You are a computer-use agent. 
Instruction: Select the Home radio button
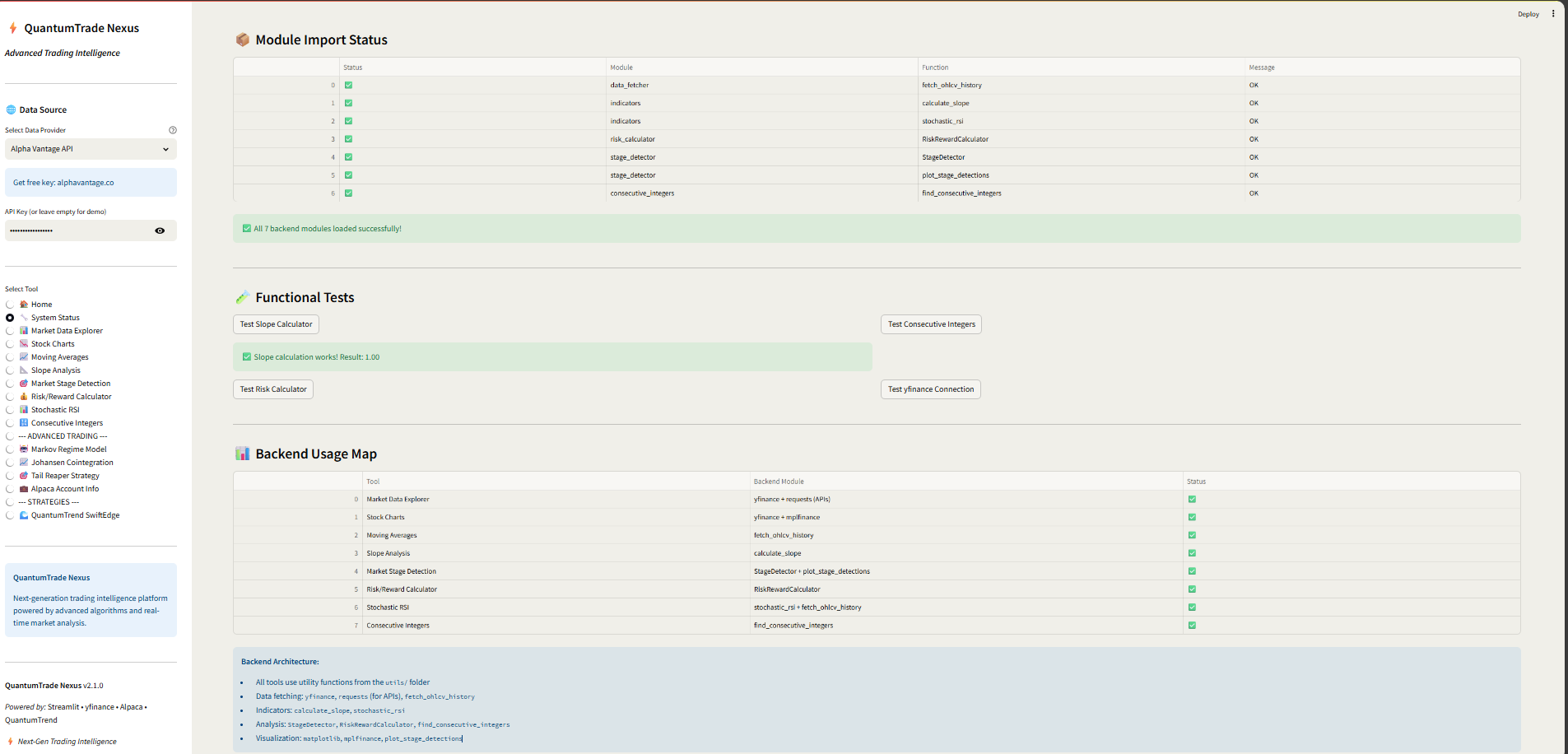(x=10, y=305)
